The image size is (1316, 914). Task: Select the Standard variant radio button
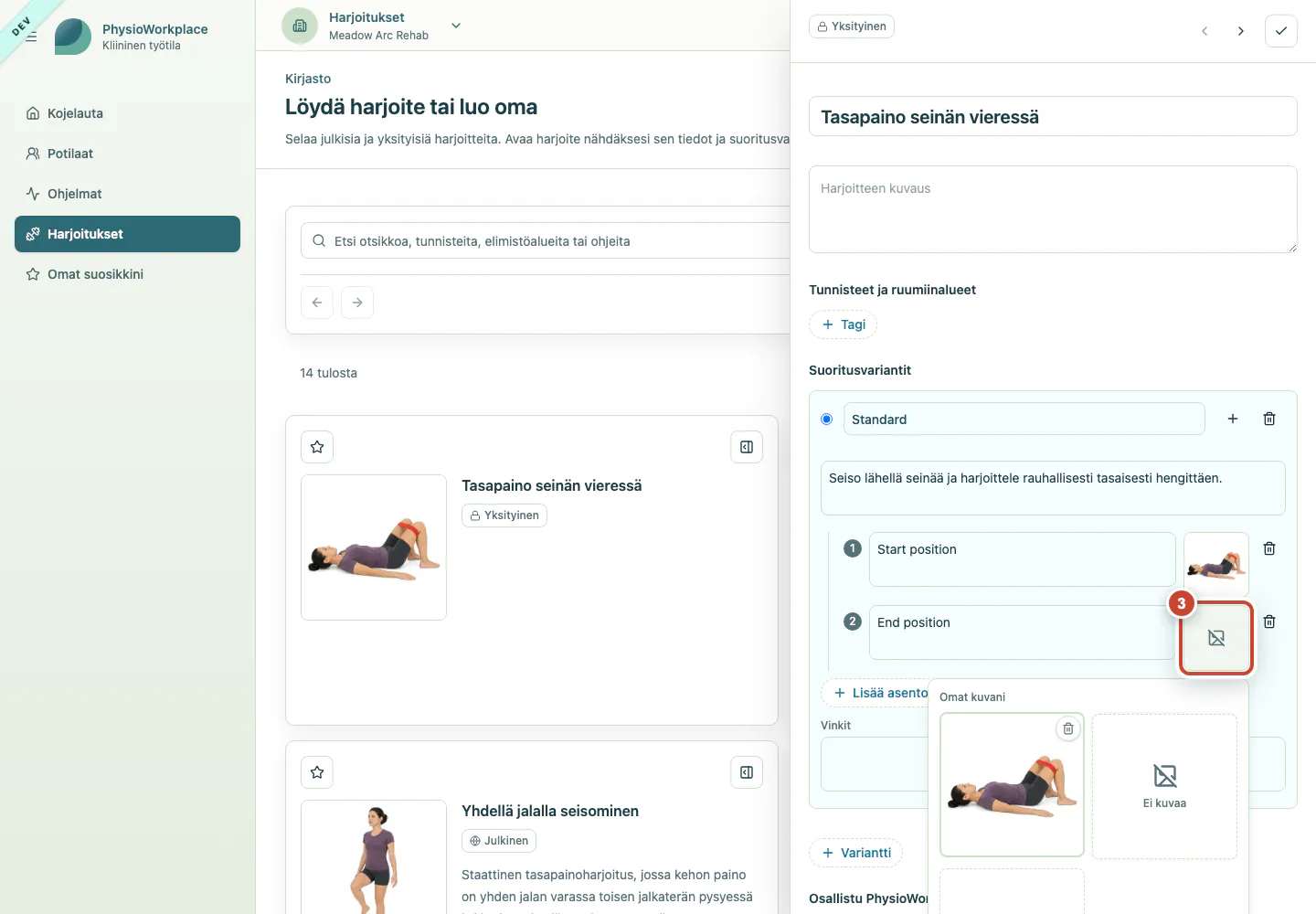coord(827,419)
